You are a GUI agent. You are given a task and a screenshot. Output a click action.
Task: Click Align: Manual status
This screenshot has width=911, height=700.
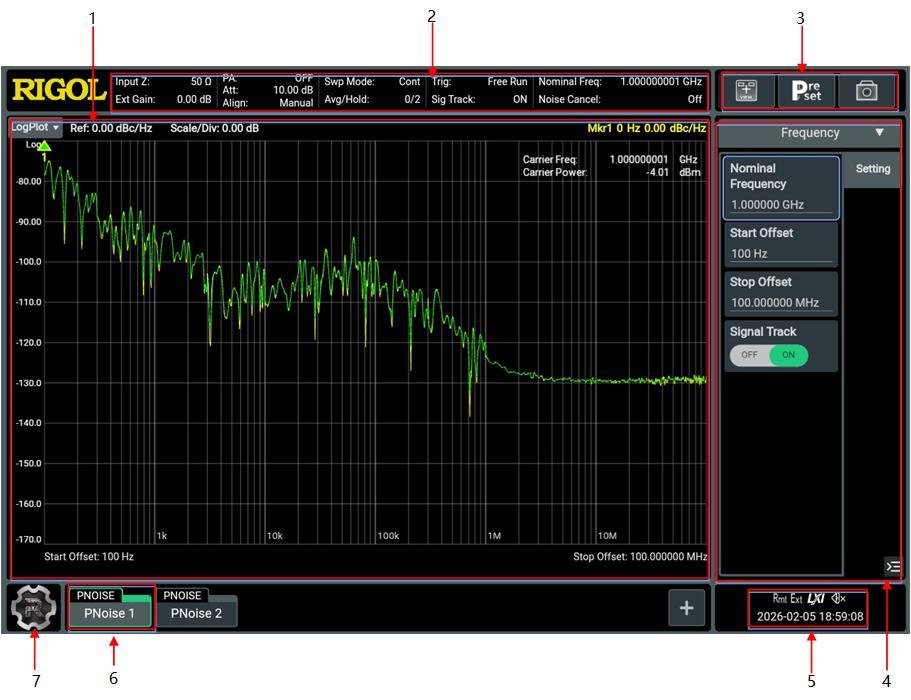tap(267, 103)
